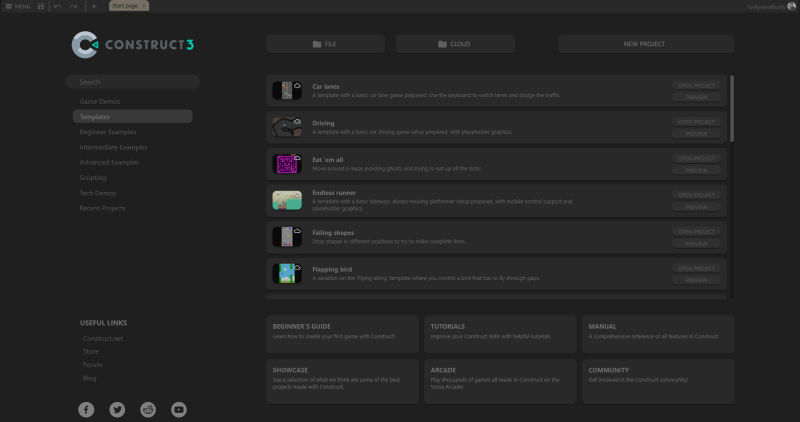The image size is (800, 422).
Task: Click the Eat 'em all thumbnail
Action: [x=287, y=164]
